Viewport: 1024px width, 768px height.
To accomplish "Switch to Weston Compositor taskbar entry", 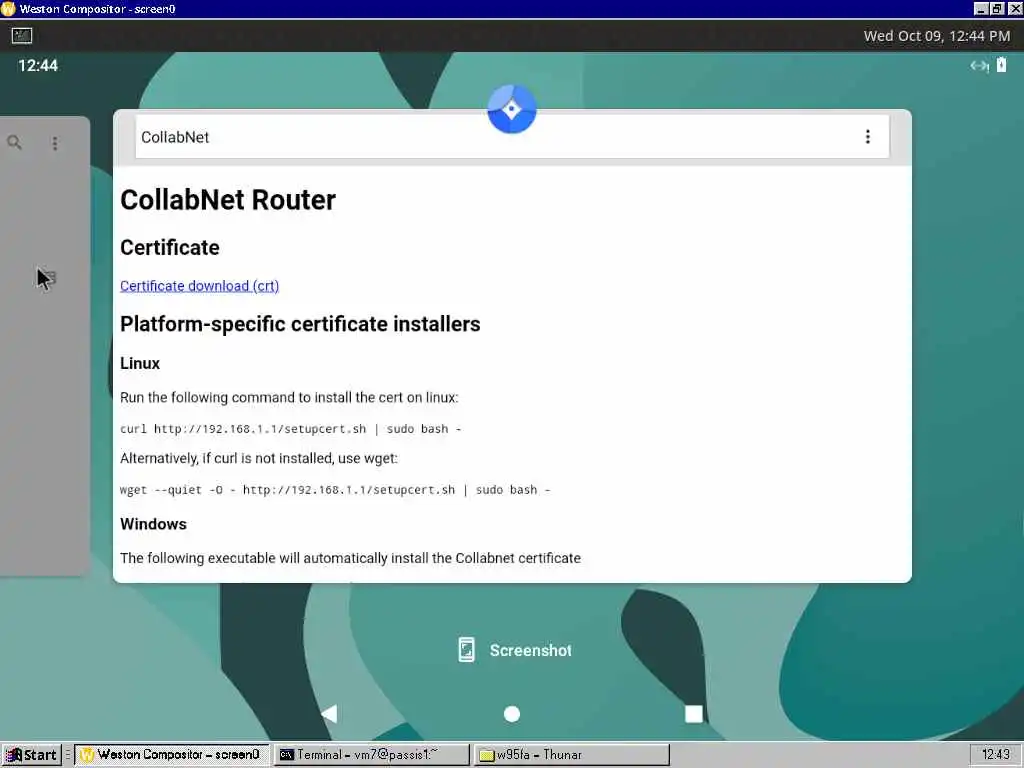I will point(171,755).
